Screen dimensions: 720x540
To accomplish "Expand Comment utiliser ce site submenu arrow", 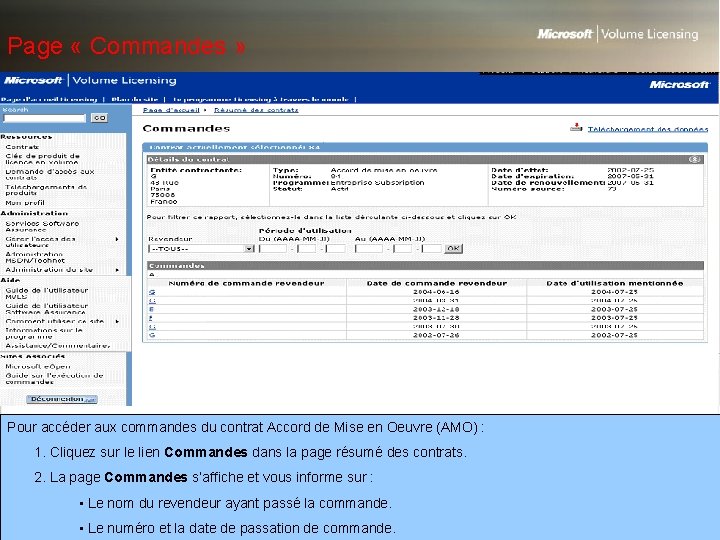I will click(117, 321).
